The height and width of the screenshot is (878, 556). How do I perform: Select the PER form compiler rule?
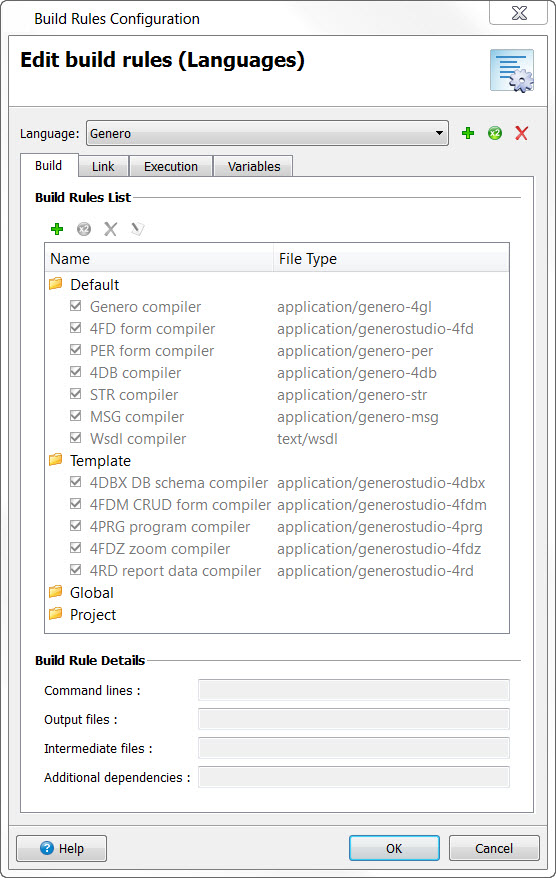[152, 351]
